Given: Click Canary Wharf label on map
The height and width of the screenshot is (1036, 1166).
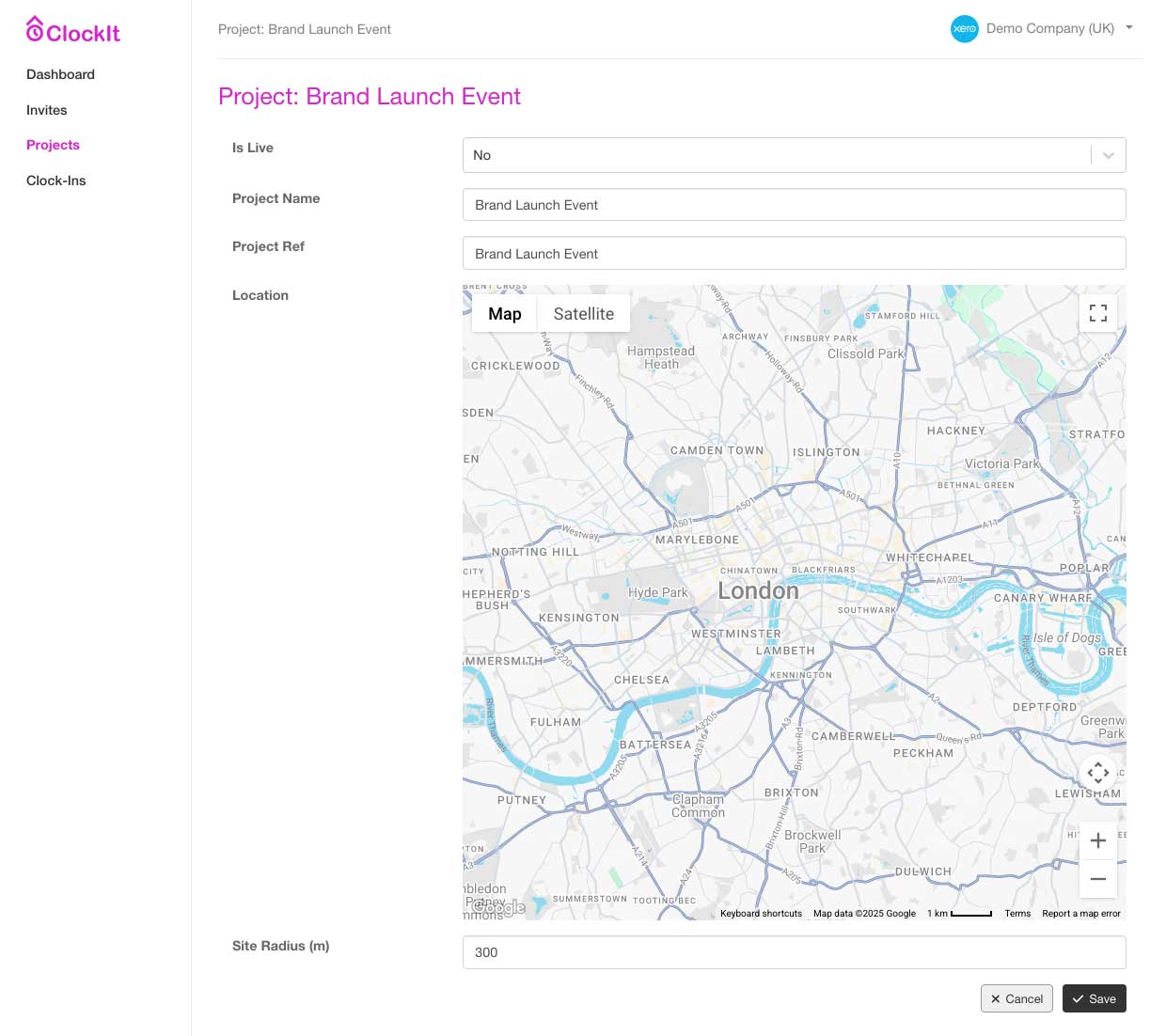Looking at the screenshot, I should tap(1043, 598).
